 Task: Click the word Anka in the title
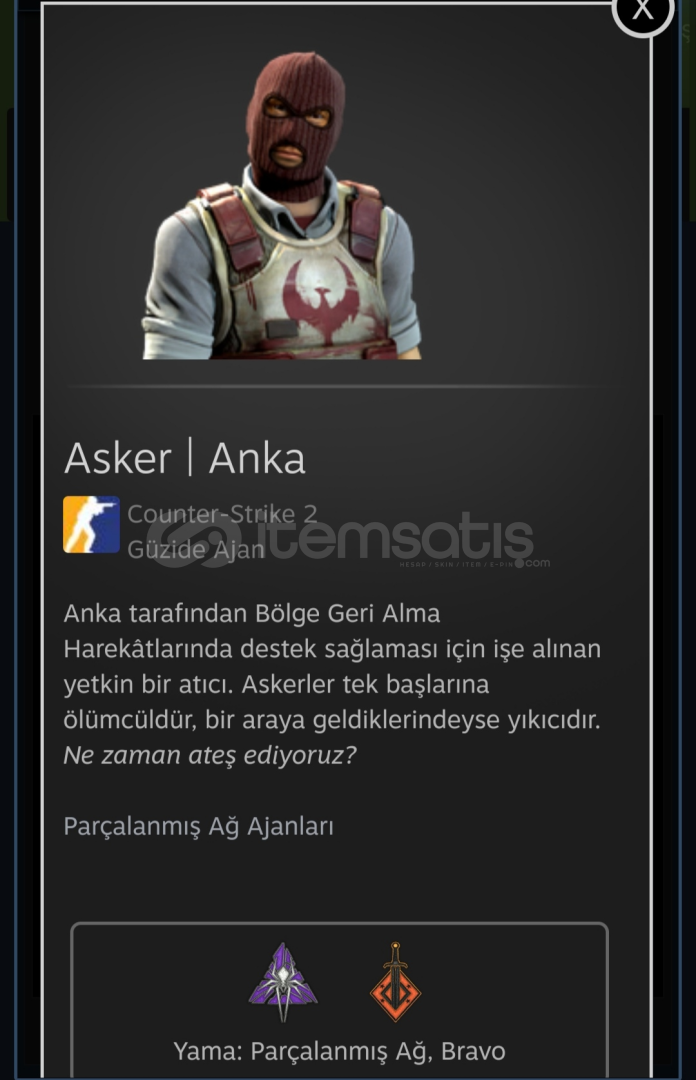(x=257, y=458)
